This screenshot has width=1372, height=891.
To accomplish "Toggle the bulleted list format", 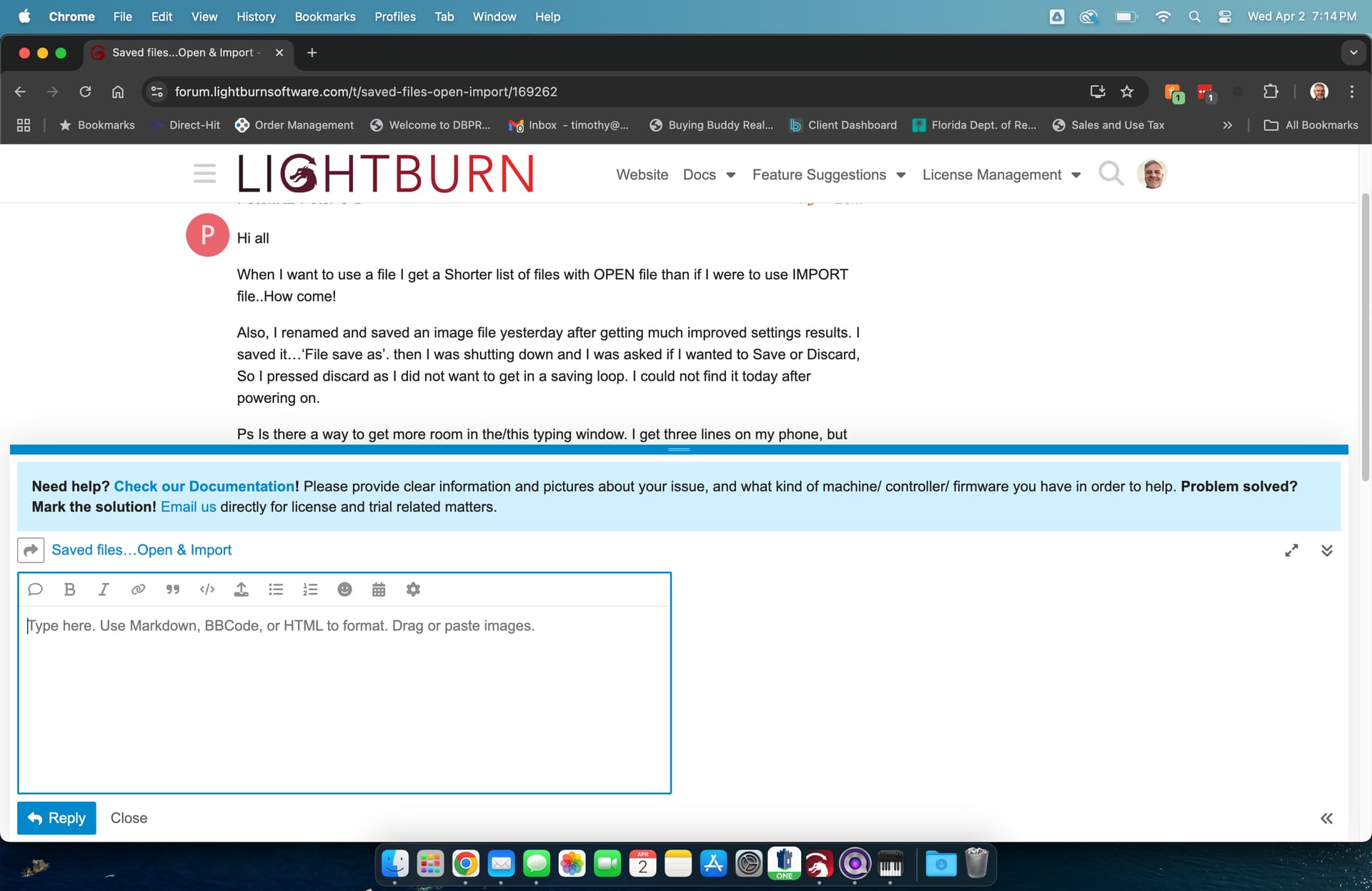I will 276,589.
